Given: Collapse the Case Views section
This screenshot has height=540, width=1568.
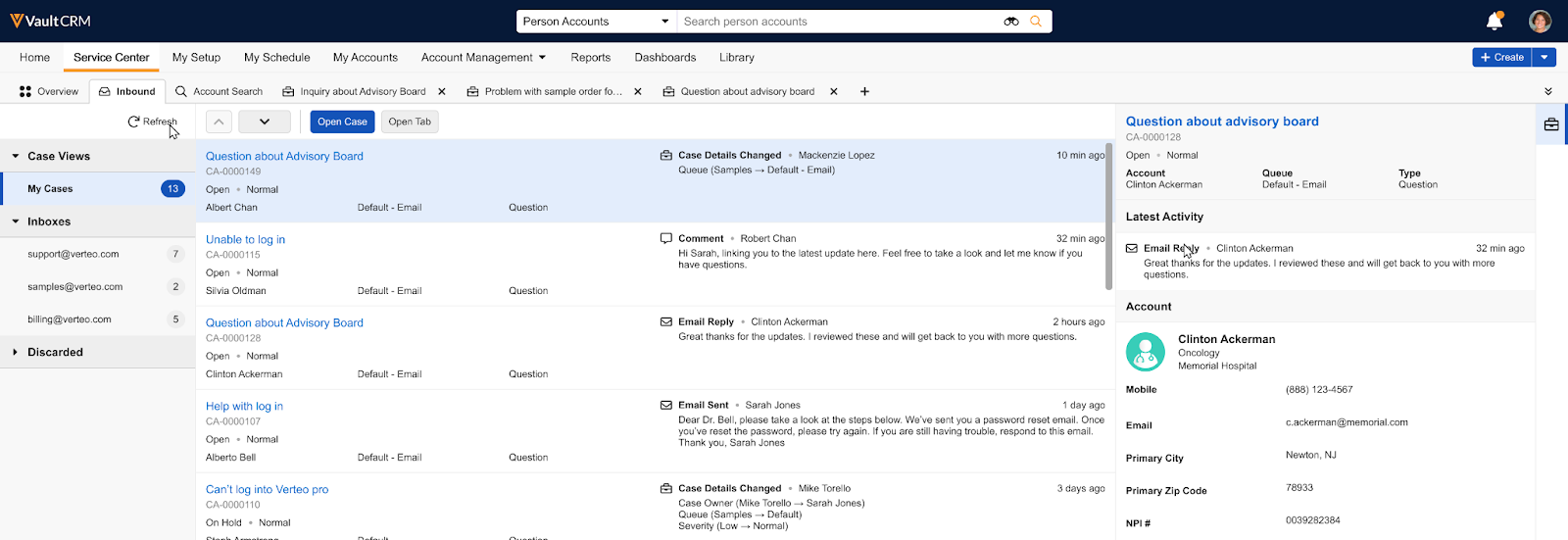Looking at the screenshot, I should pyautogui.click(x=16, y=156).
